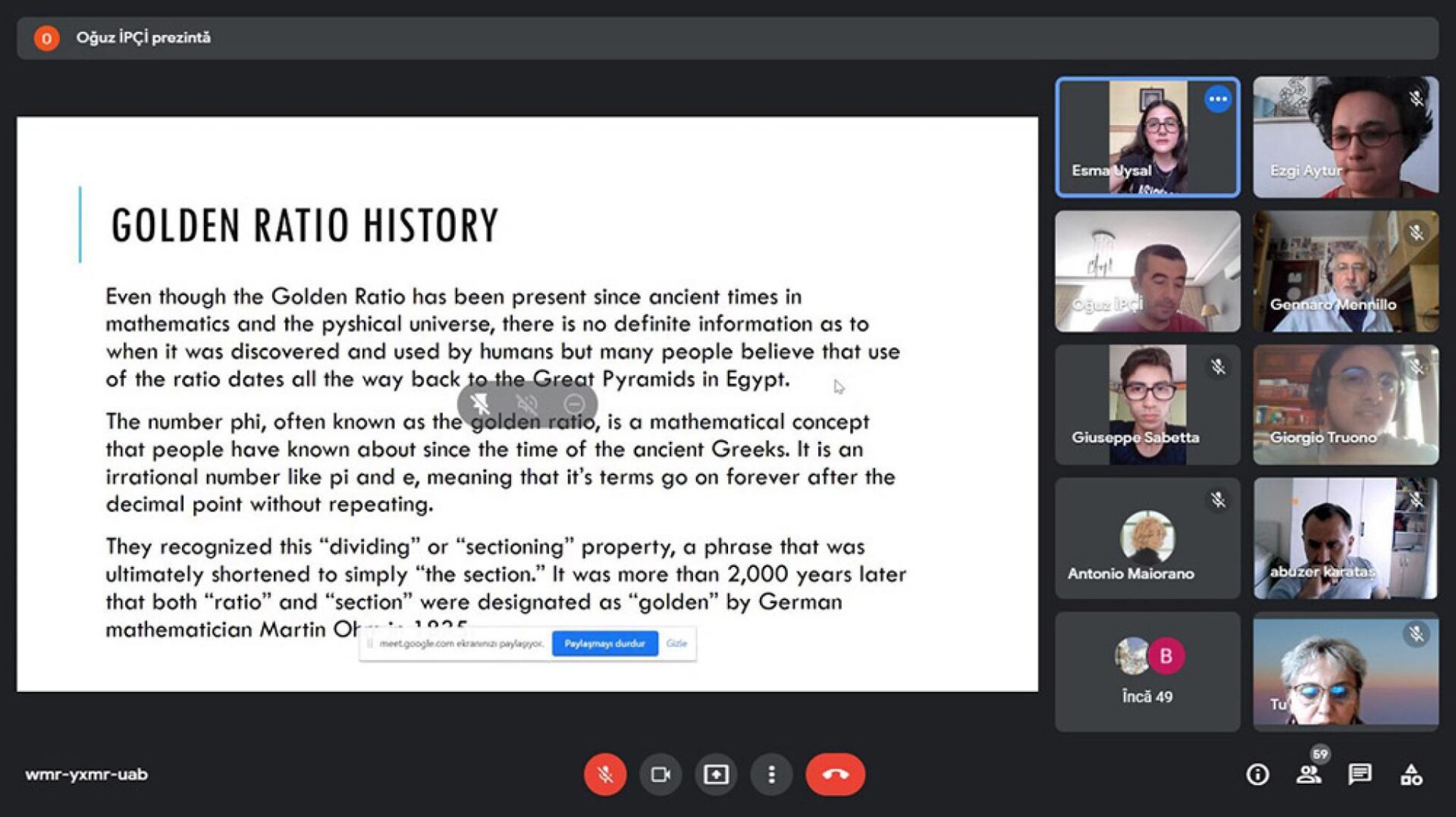Toggle the camera button
The height and width of the screenshot is (817, 1456).
(x=661, y=775)
